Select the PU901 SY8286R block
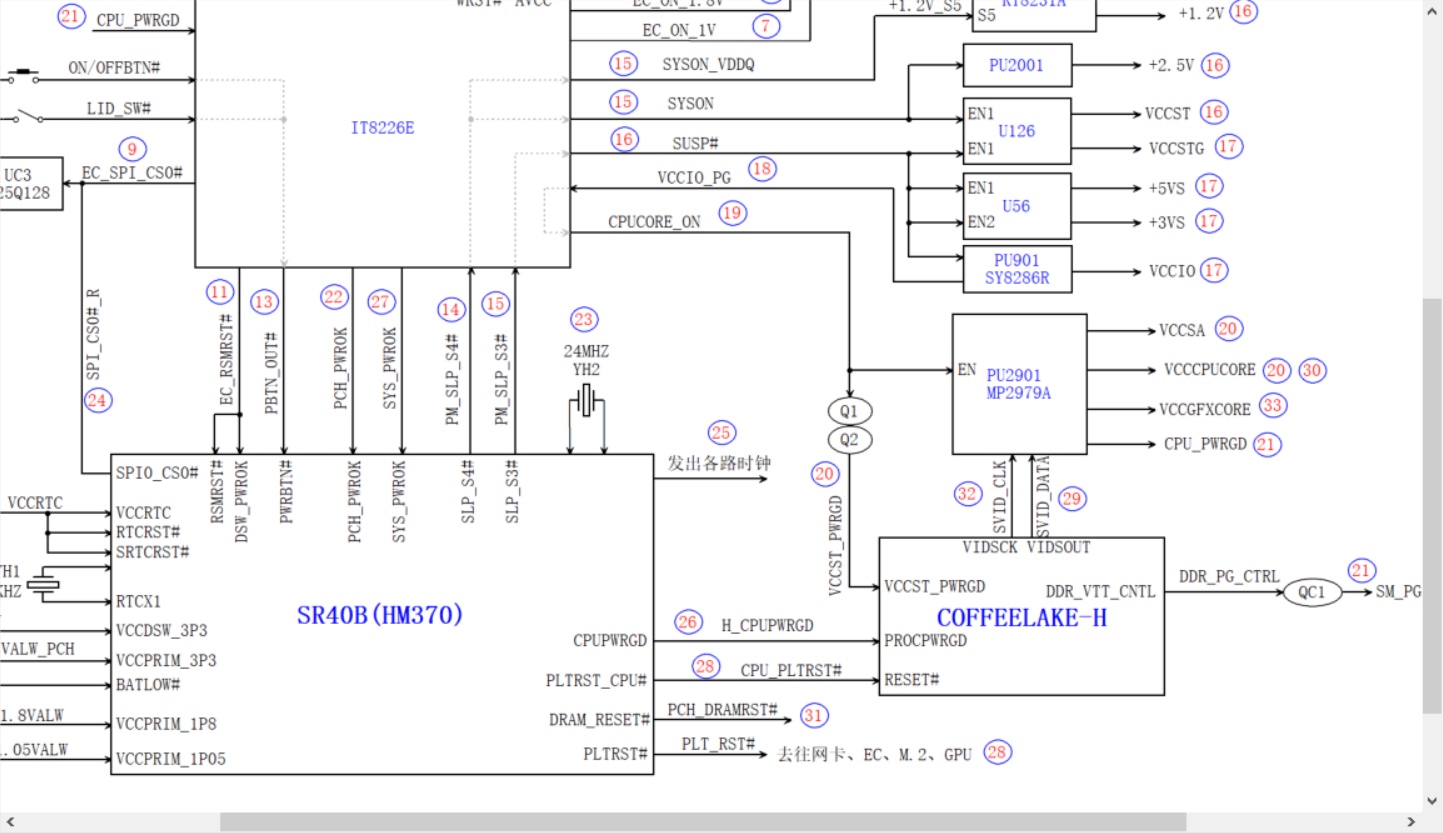The image size is (1443, 833). 1017,270
